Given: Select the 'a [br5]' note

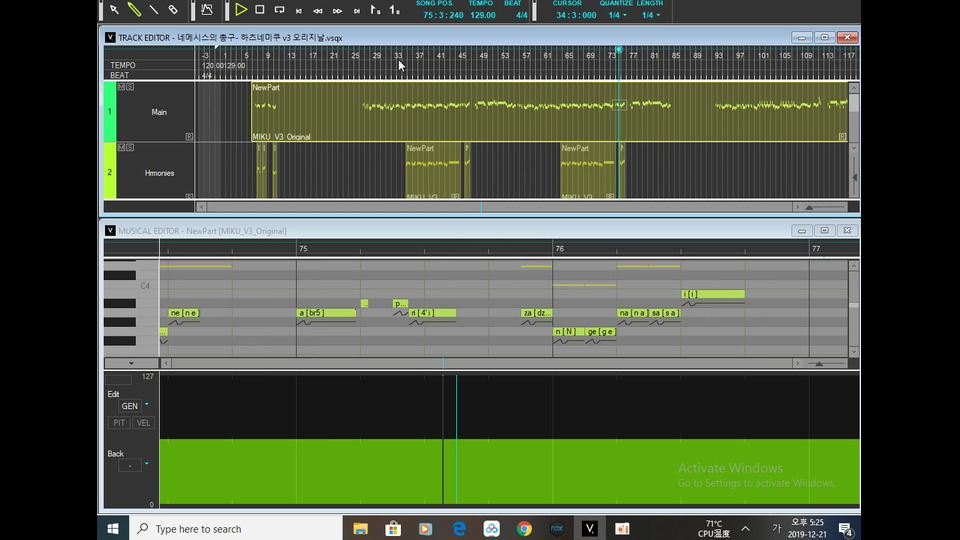Looking at the screenshot, I should pyautogui.click(x=326, y=313).
